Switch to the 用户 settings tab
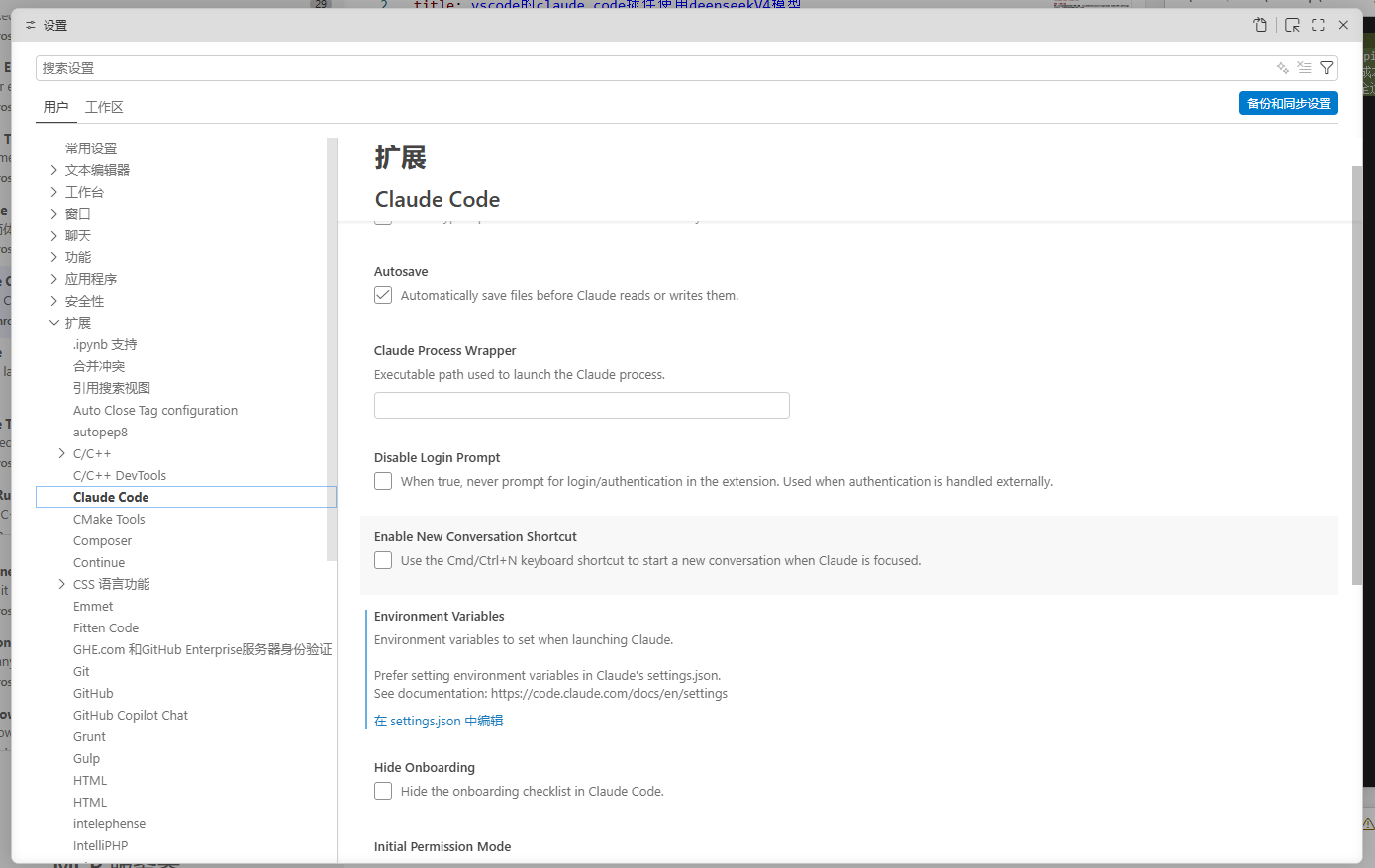Image resolution: width=1375 pixels, height=868 pixels. click(56, 107)
